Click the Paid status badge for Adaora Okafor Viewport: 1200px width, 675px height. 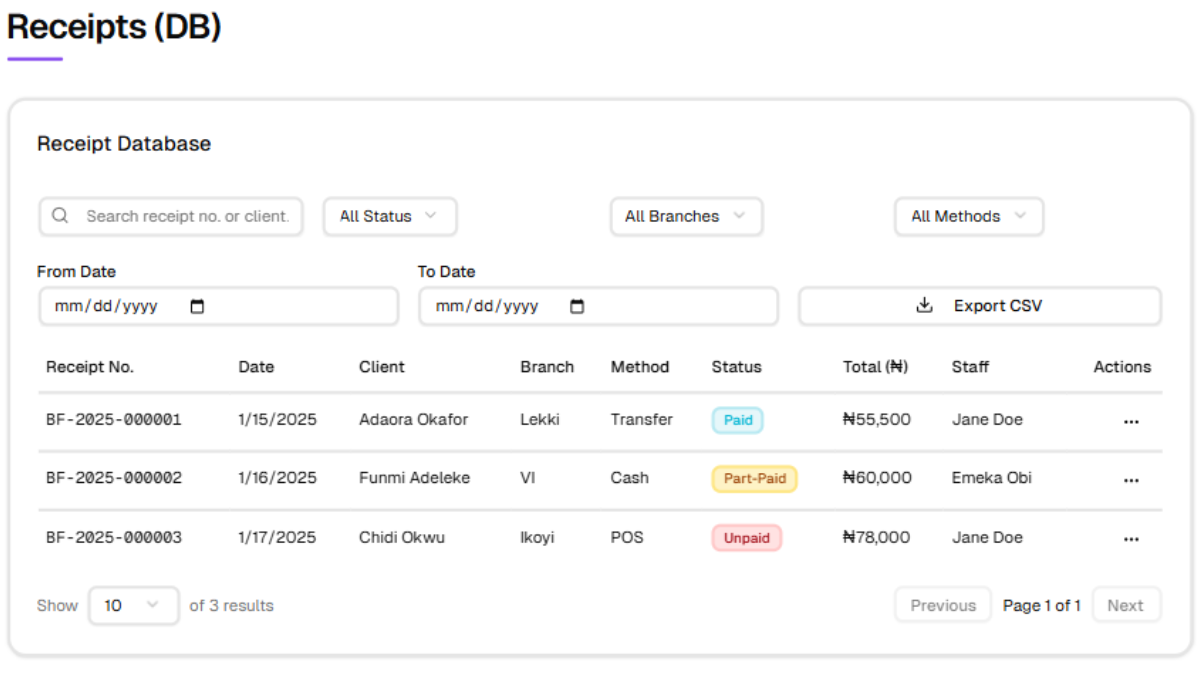pyautogui.click(x=737, y=420)
